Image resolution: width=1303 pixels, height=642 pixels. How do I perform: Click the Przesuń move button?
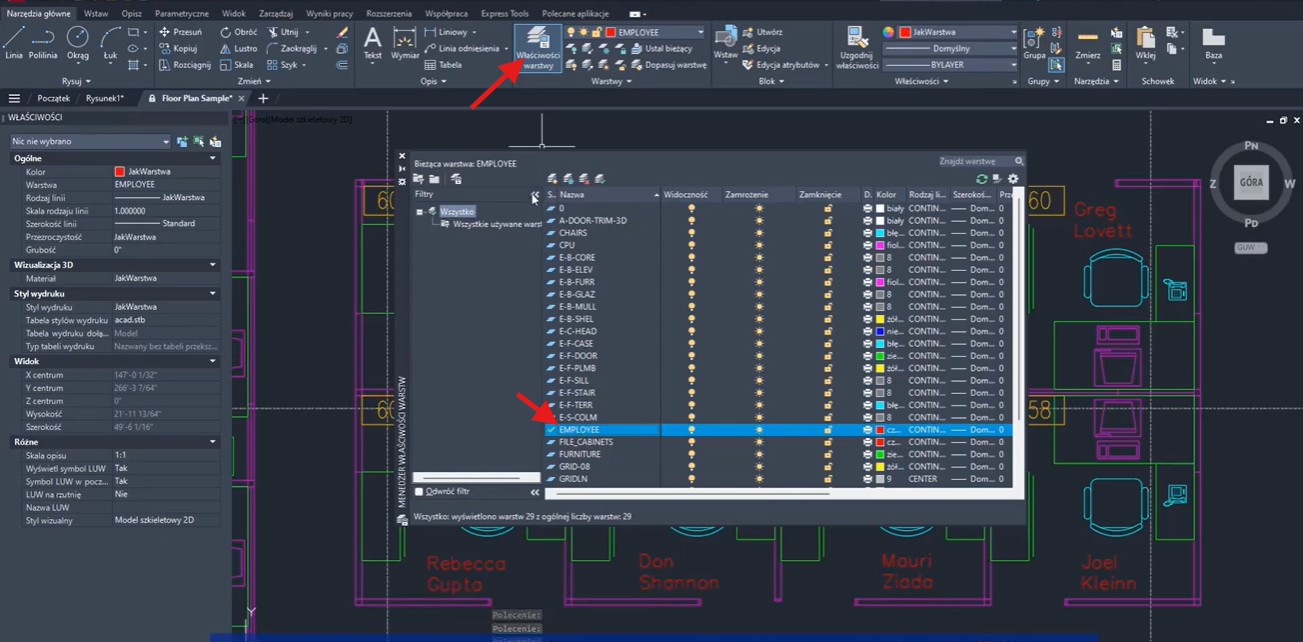pyautogui.click(x=179, y=32)
